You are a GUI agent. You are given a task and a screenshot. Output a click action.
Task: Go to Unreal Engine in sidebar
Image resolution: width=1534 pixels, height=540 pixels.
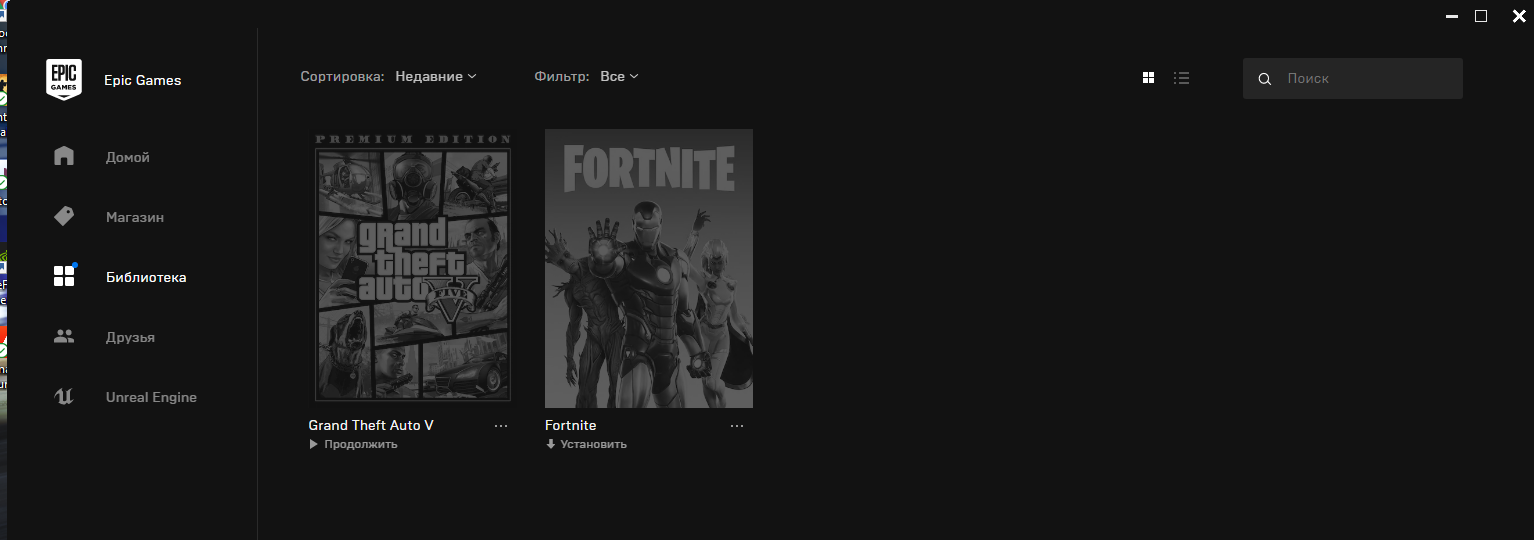[151, 397]
